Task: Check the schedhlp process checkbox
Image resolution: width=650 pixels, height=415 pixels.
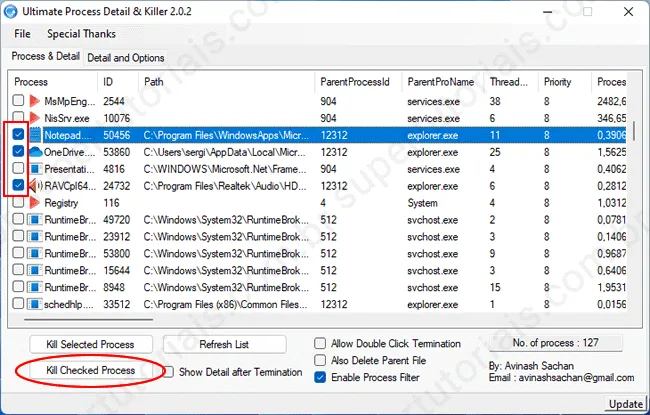Action: point(18,303)
